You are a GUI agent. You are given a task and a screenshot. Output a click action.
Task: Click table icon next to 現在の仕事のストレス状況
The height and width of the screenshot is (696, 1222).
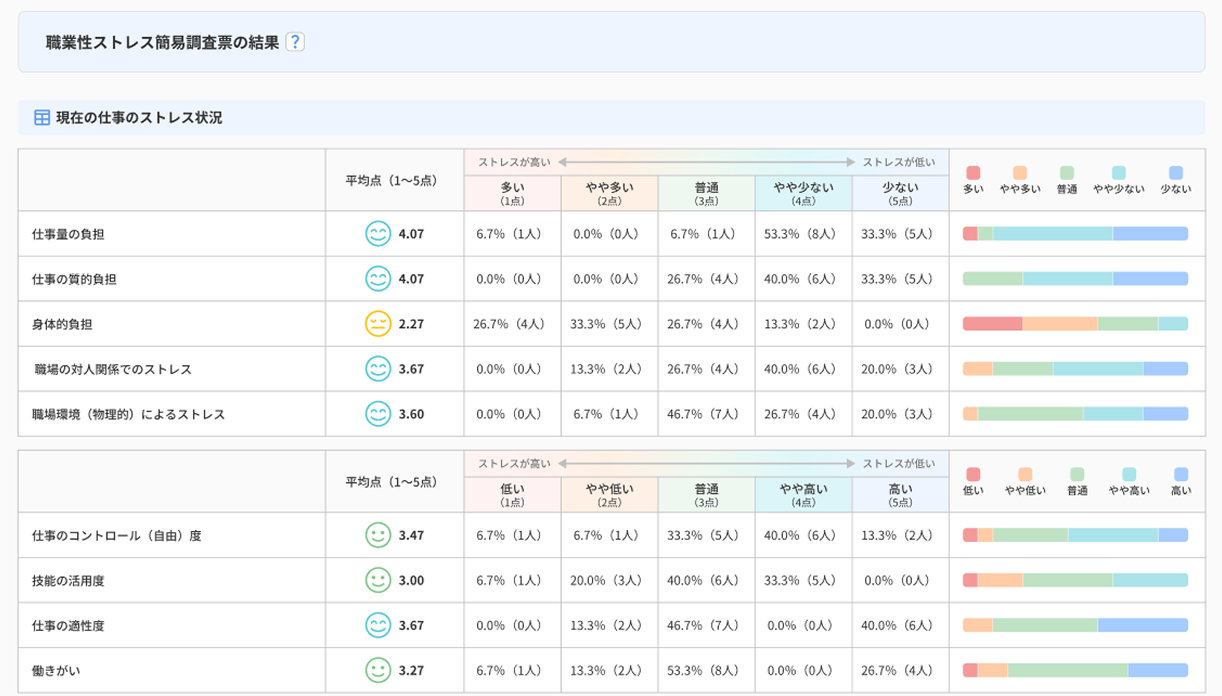pyautogui.click(x=42, y=118)
